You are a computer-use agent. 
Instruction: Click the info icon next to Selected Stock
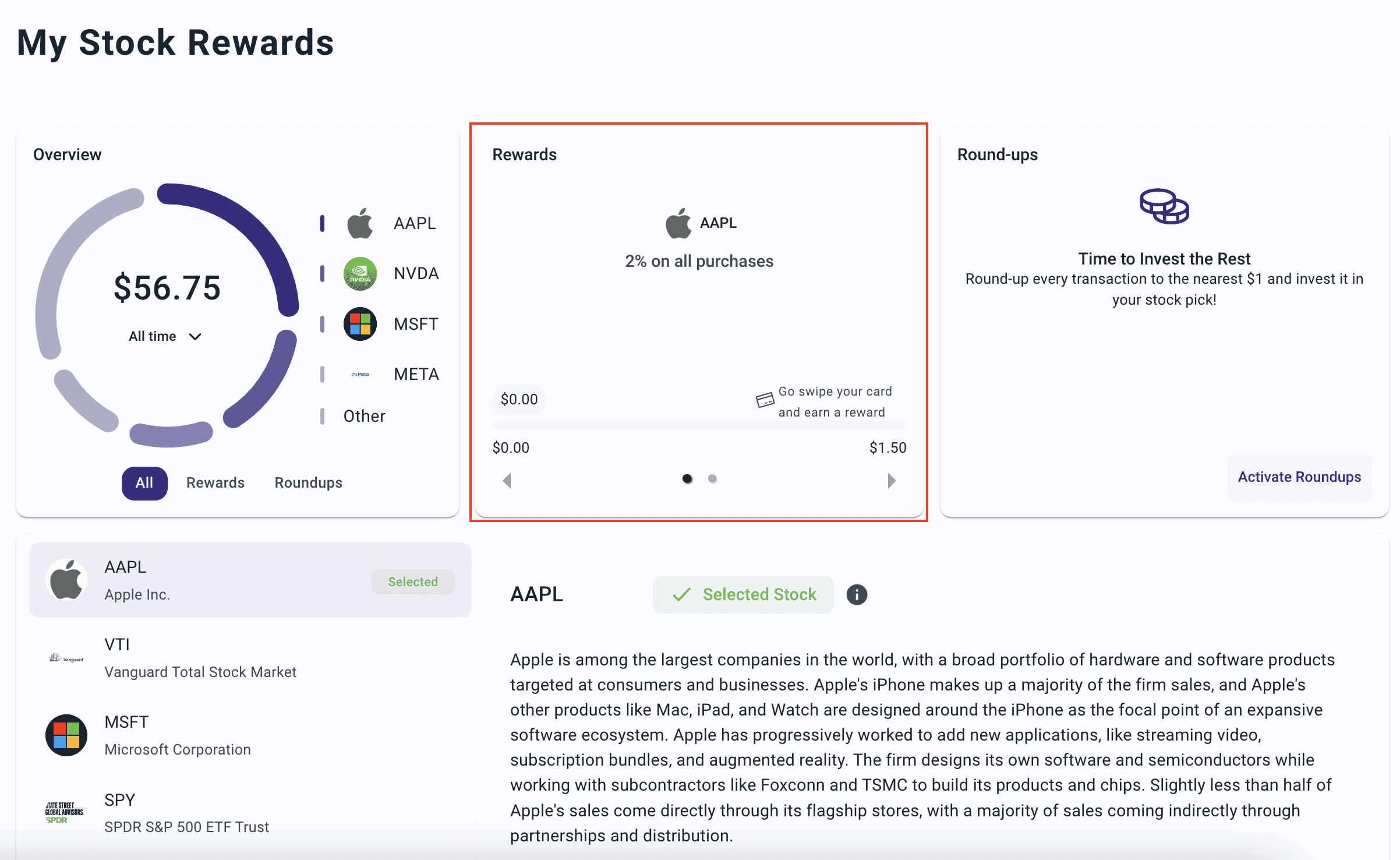point(857,594)
